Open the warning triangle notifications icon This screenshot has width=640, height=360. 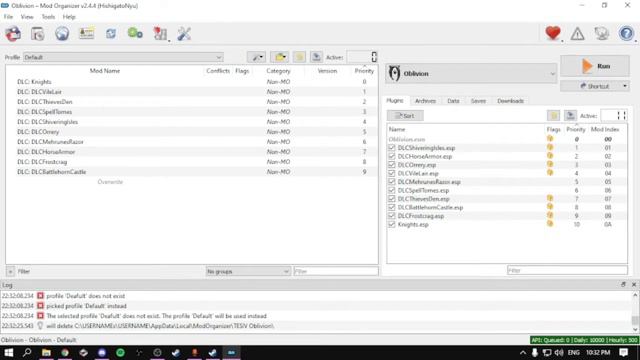point(577,34)
